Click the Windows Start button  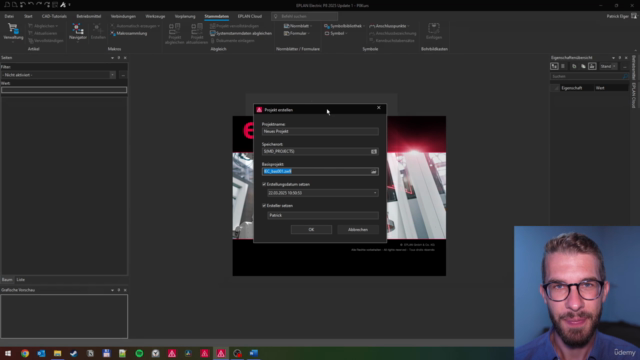8,353
